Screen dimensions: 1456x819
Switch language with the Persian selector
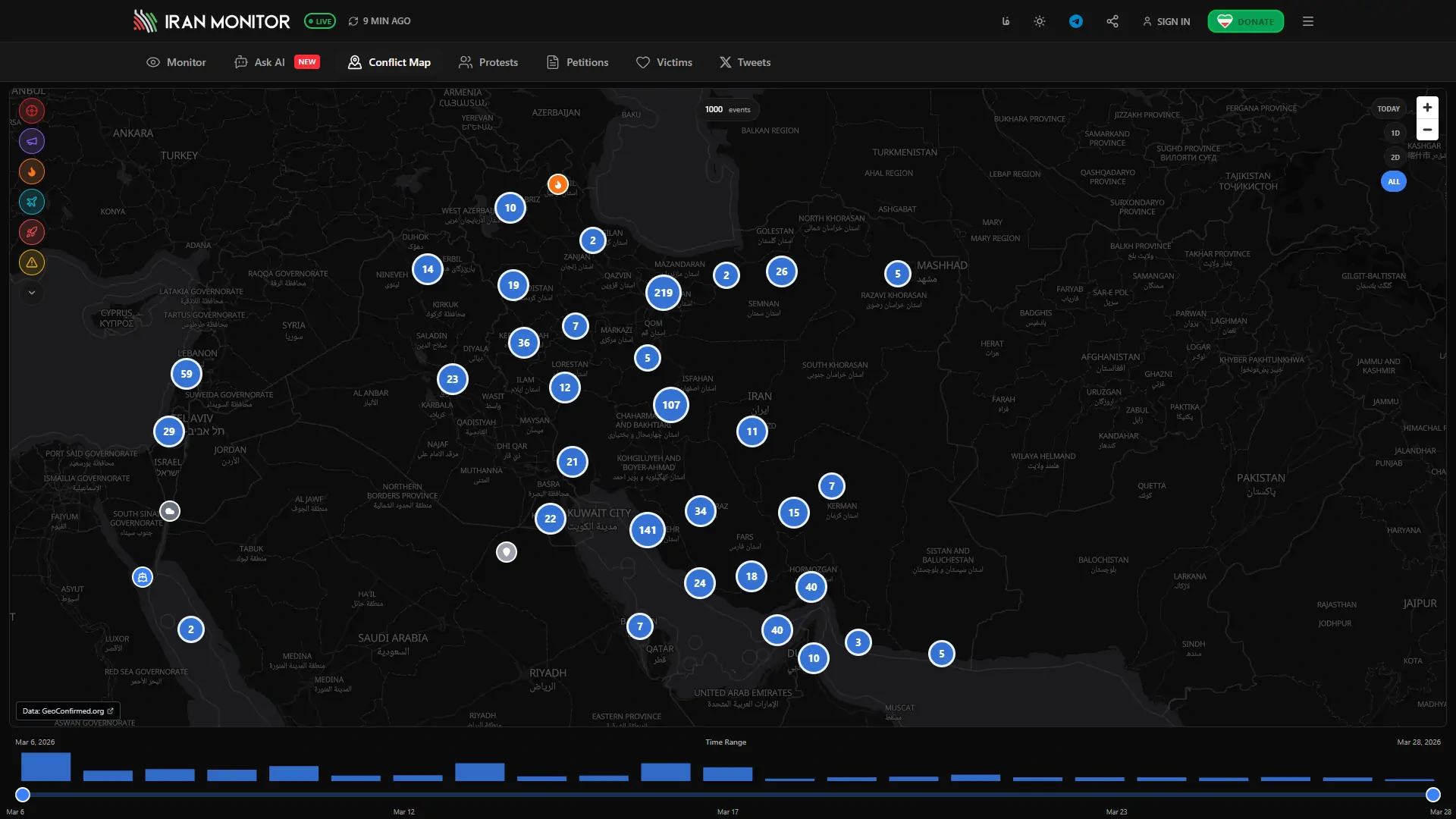coord(1006,21)
